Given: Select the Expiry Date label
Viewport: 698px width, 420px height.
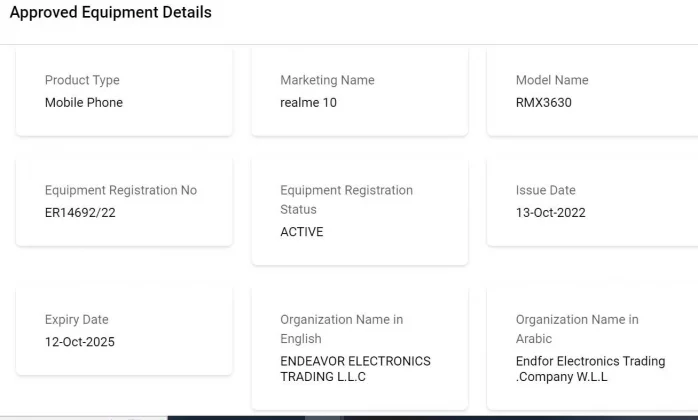Looking at the screenshot, I should [76, 320].
